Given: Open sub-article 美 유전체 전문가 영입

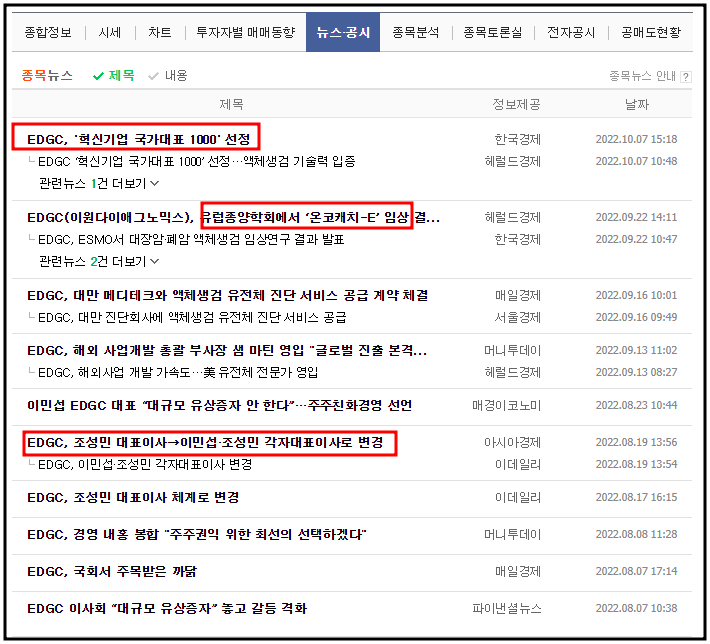Looking at the screenshot, I should coord(178,372).
